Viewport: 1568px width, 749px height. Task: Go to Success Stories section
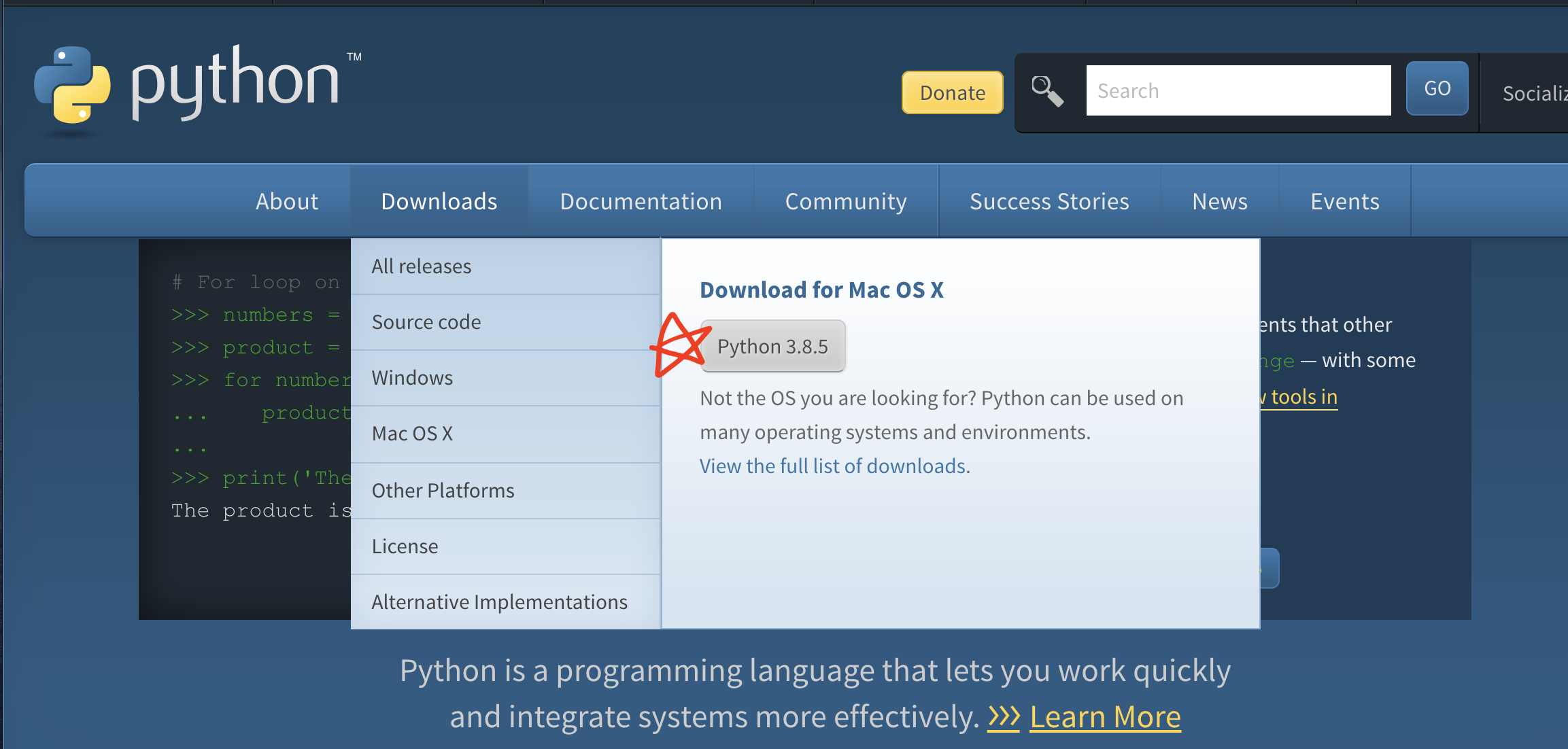point(1049,201)
